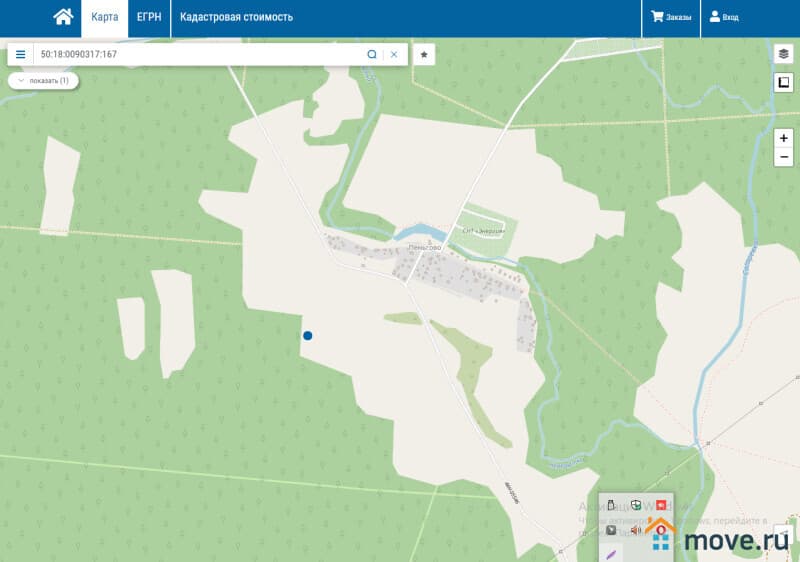
Task: Click the cadastral number search input
Action: pos(200,54)
